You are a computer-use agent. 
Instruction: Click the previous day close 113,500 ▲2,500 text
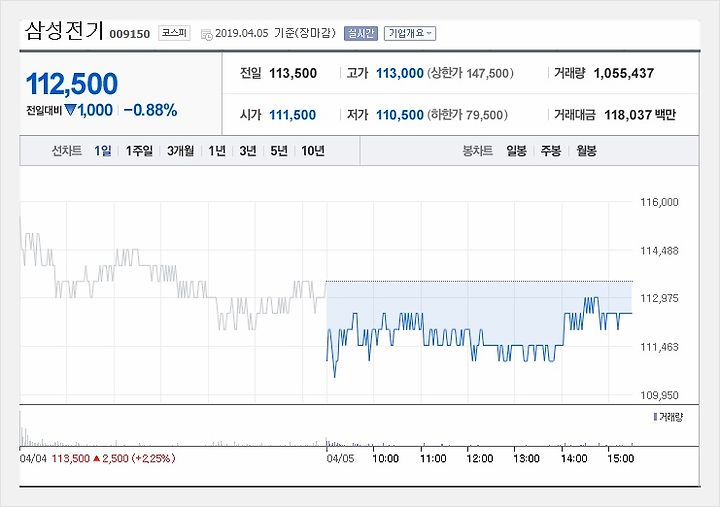tap(113, 458)
